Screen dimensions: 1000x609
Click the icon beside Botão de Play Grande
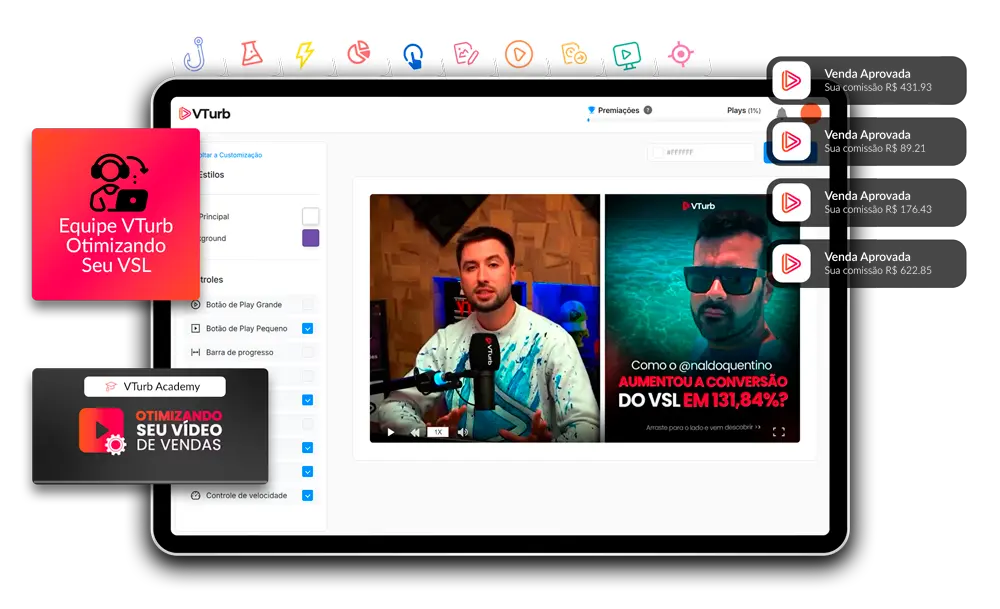[196, 304]
